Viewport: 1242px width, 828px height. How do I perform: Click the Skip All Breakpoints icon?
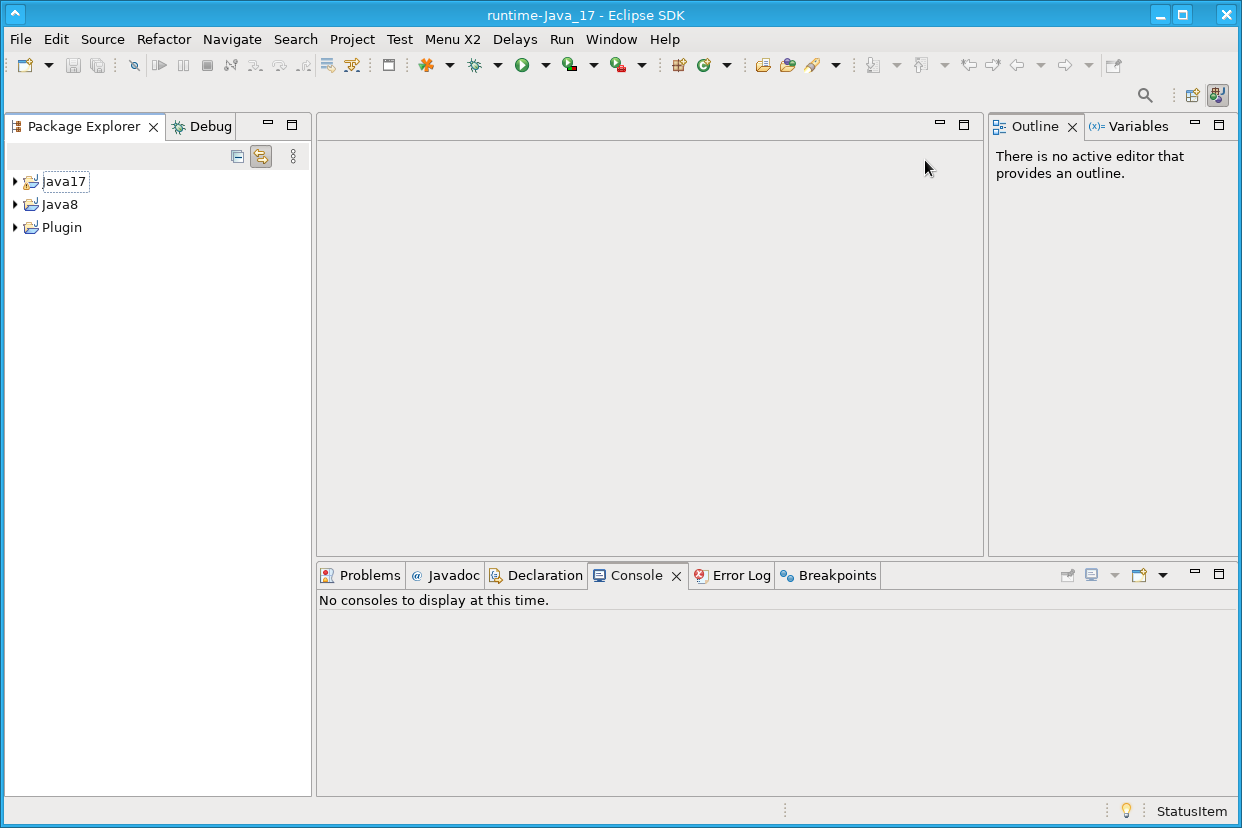[134, 65]
